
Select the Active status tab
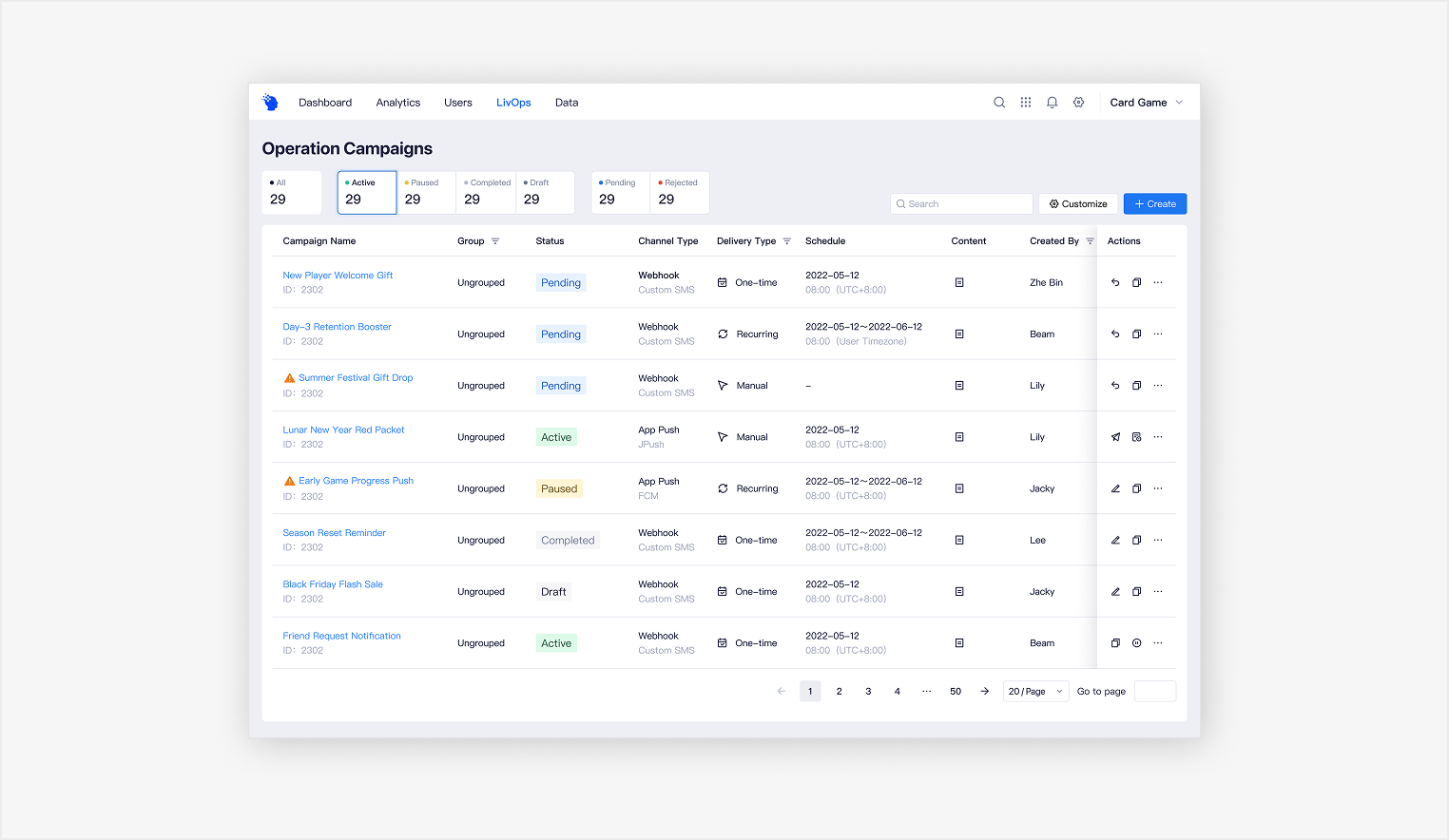[367, 193]
